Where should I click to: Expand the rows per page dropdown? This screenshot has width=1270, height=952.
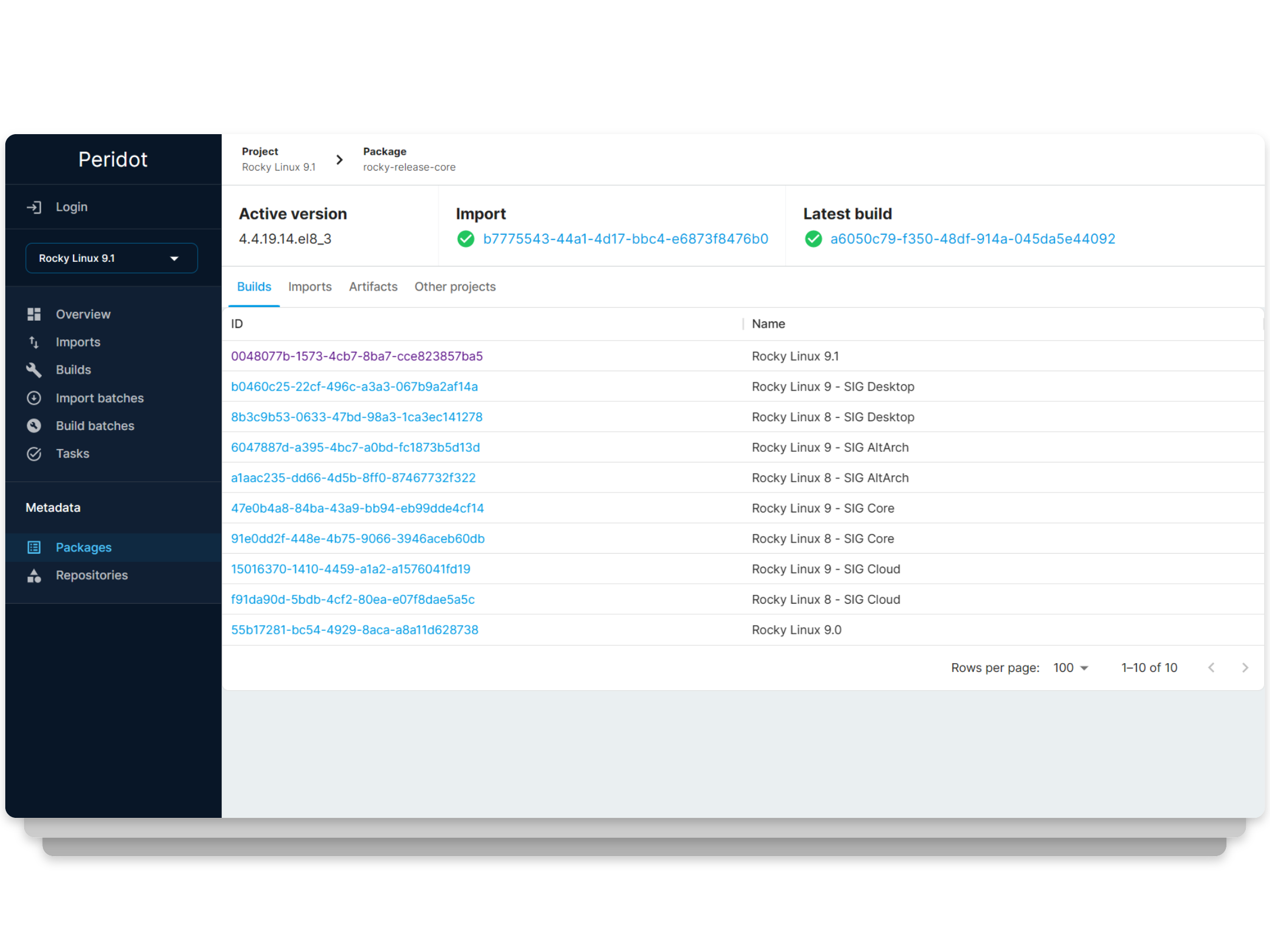point(1070,668)
